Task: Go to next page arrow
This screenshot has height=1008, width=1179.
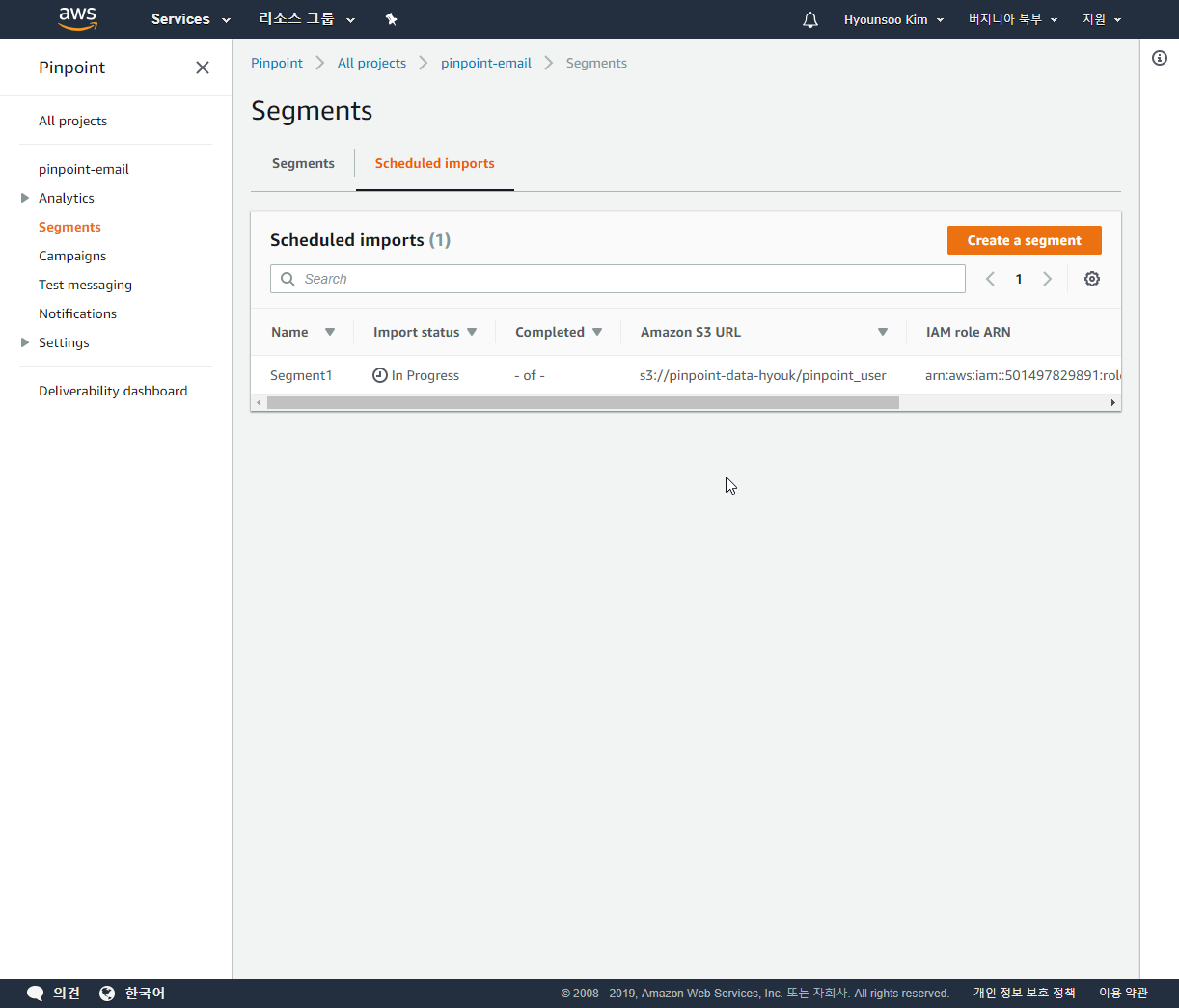Action: (1047, 279)
